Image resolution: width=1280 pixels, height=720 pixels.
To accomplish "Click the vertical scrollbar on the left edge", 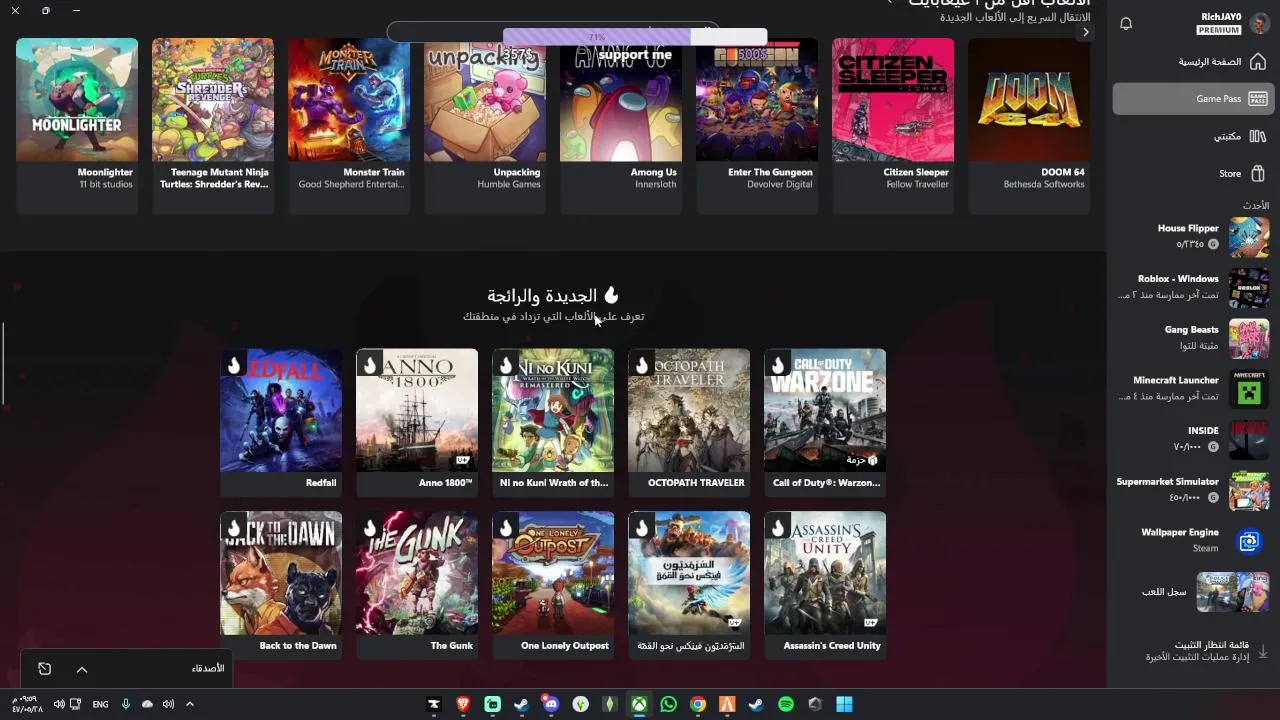I will coord(3,363).
